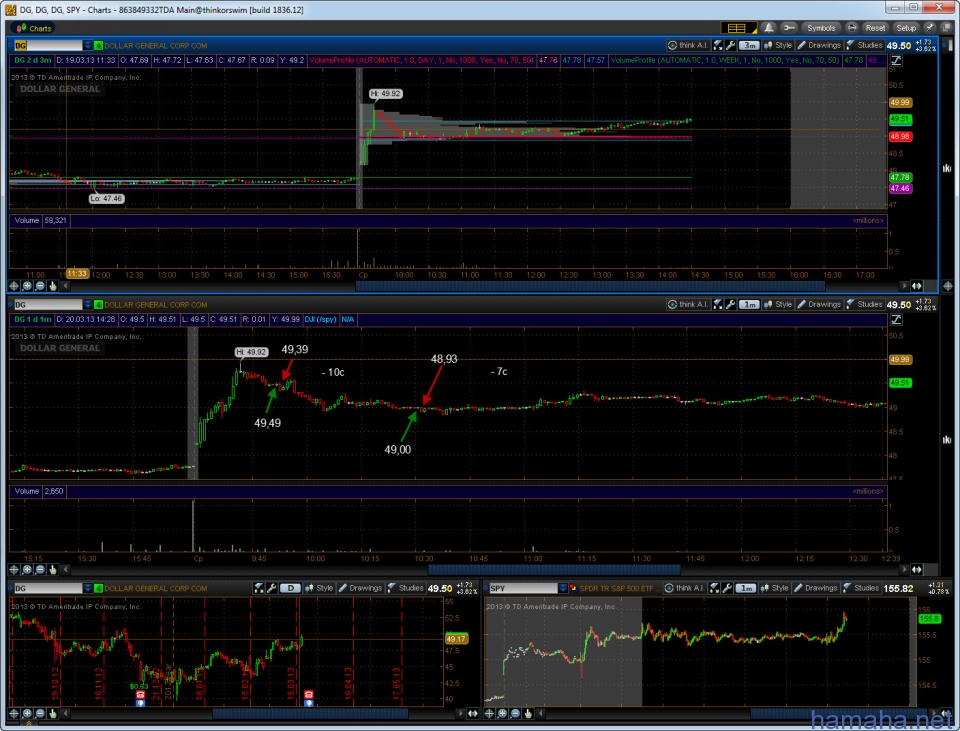960x731 pixels.
Task: Open the Style menu of the 3m chart
Action: (778, 45)
